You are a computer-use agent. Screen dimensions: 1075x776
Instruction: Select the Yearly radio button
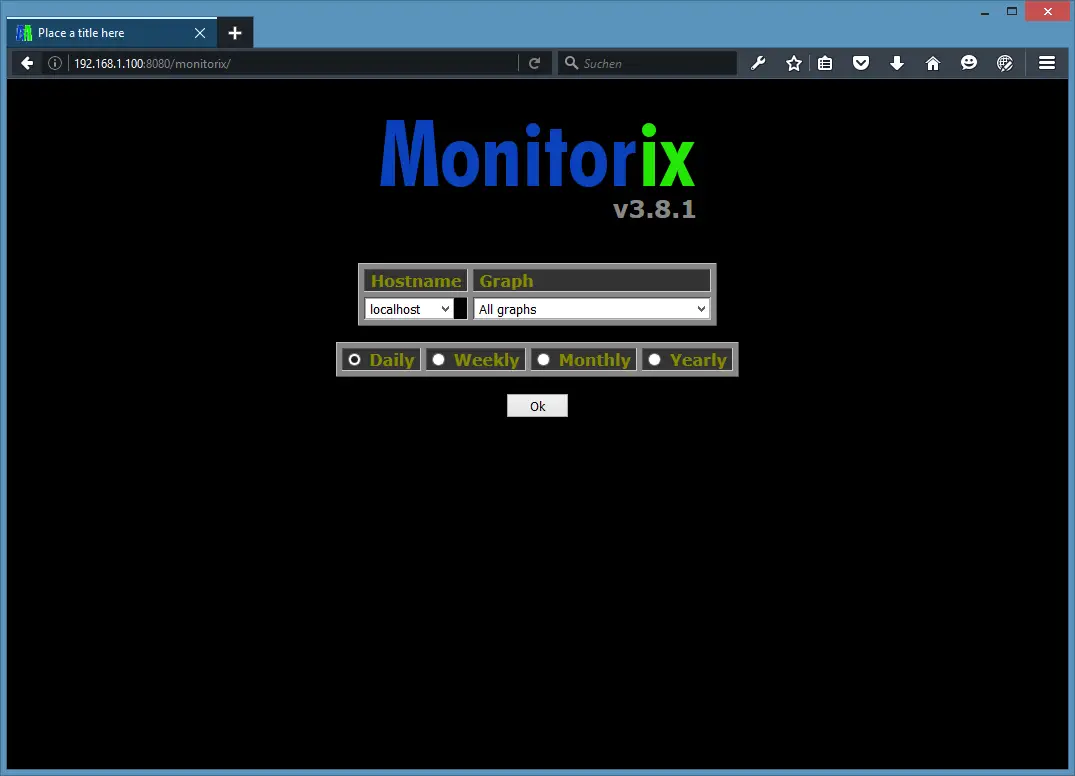pyautogui.click(x=655, y=359)
